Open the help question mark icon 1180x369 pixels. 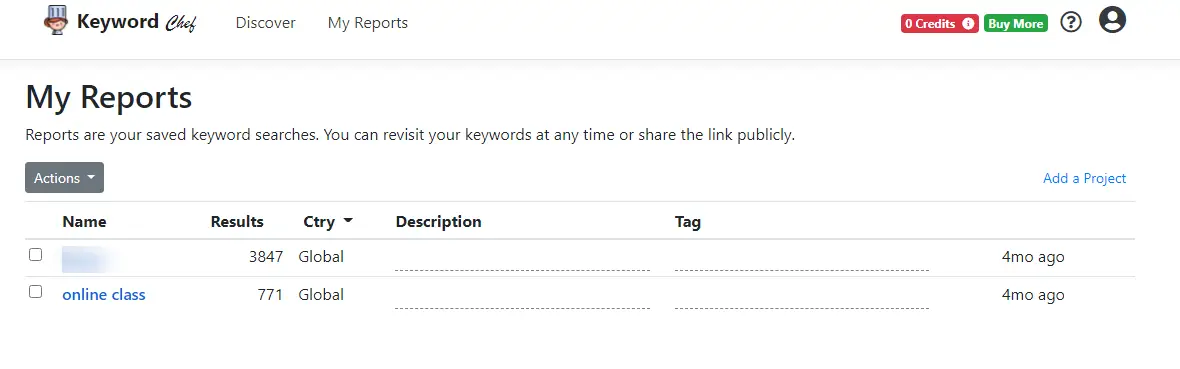1070,23
